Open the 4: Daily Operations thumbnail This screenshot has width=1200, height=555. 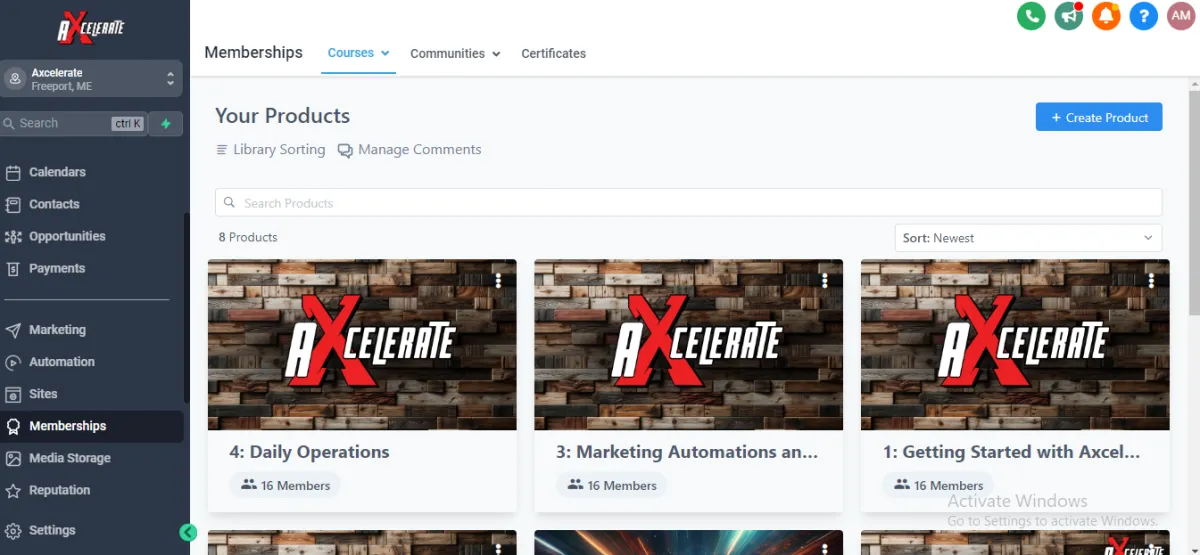[x=362, y=345]
